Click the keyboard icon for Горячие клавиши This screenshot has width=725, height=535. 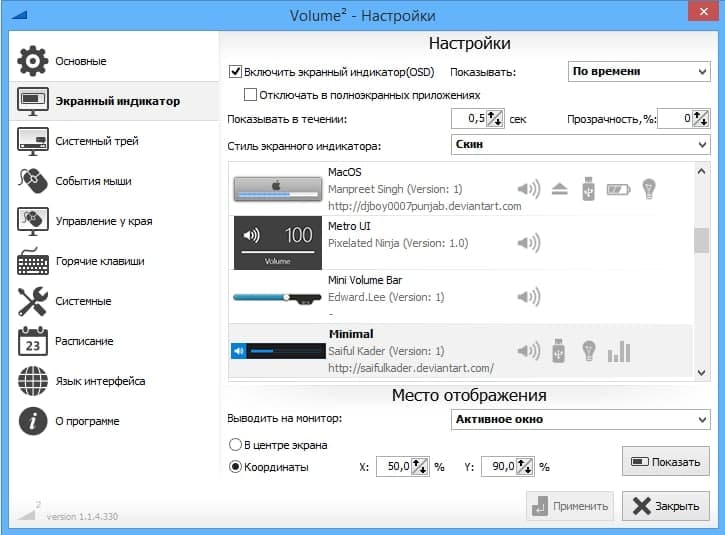32,261
